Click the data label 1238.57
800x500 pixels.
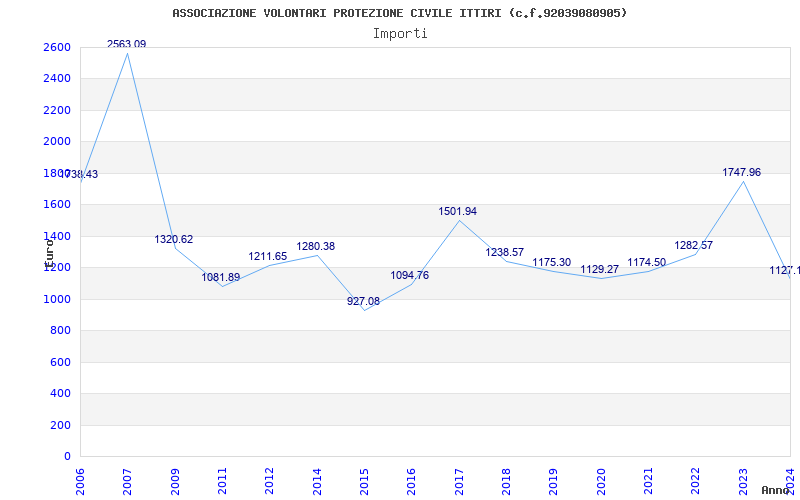tap(505, 253)
